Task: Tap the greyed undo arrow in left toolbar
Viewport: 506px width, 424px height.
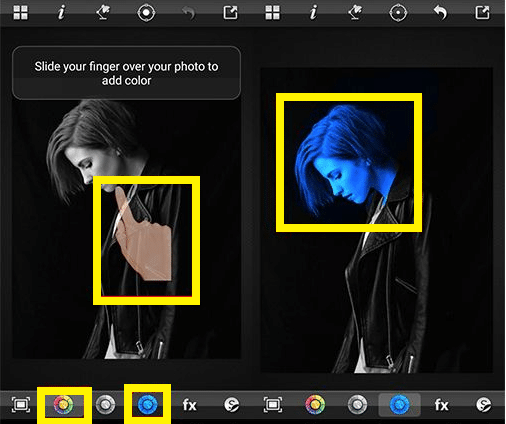Action: [x=189, y=13]
